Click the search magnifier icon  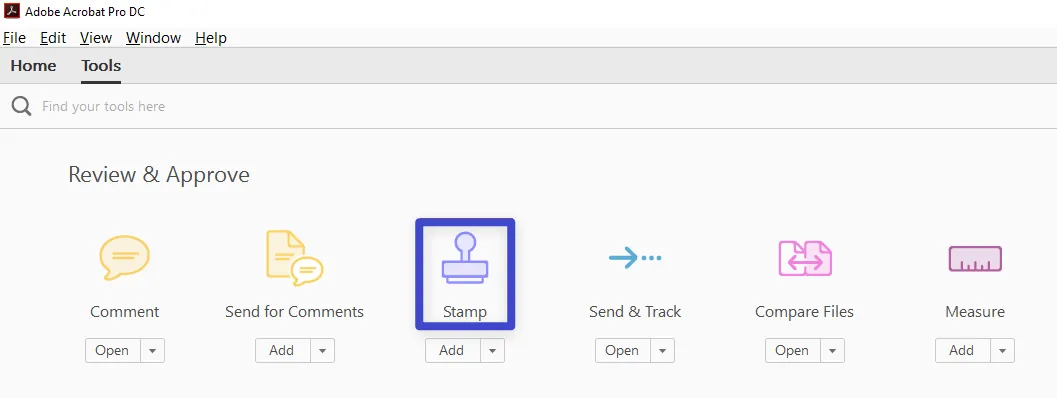21,106
